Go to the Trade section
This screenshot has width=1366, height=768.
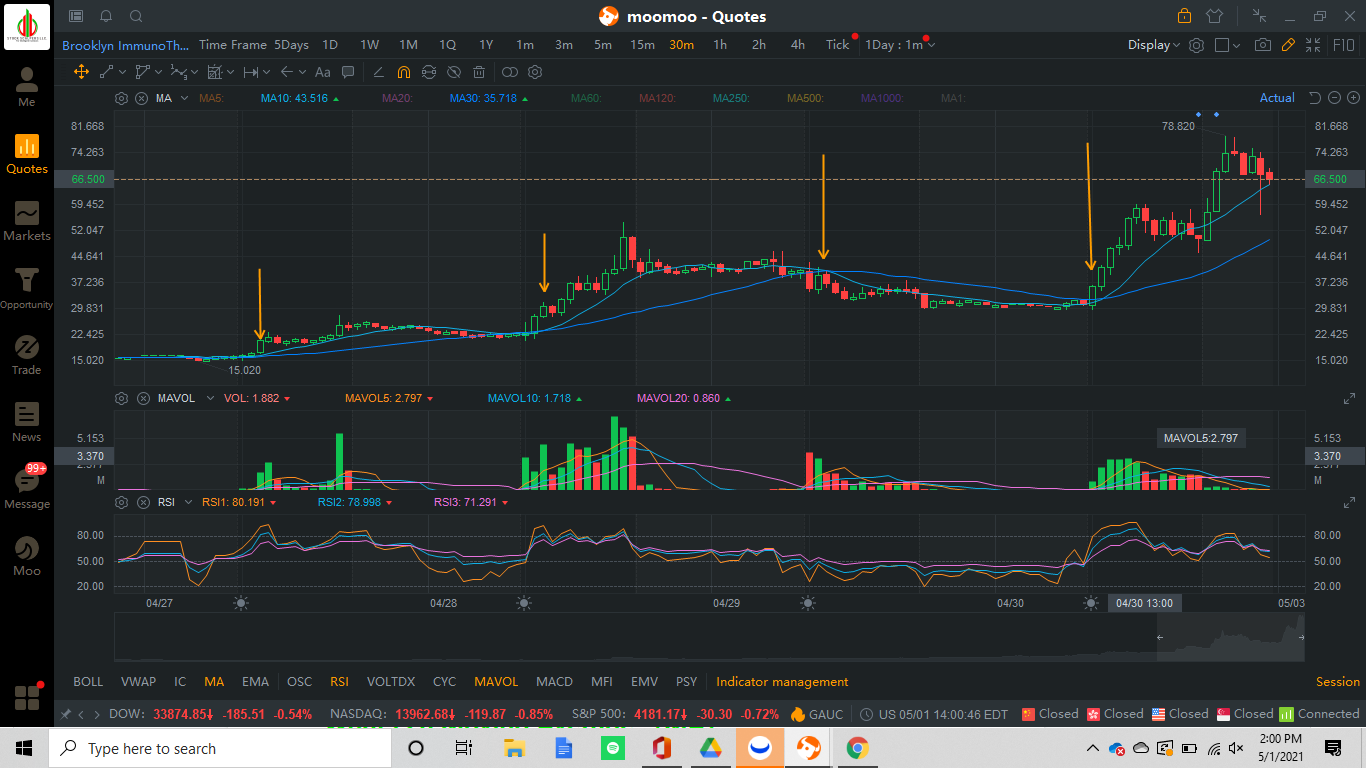[27, 355]
